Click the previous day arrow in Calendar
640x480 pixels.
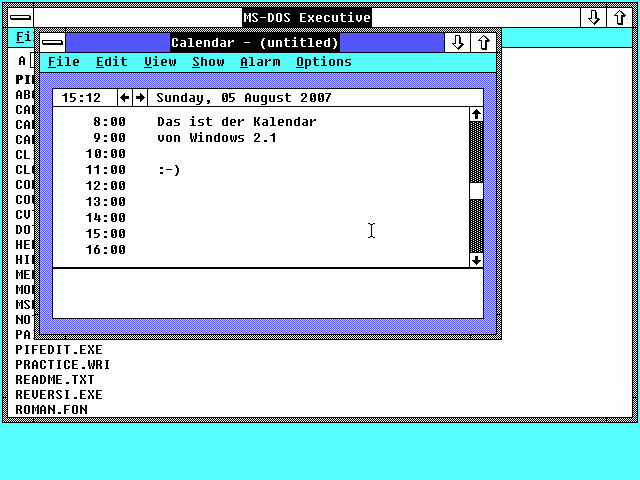click(125, 98)
